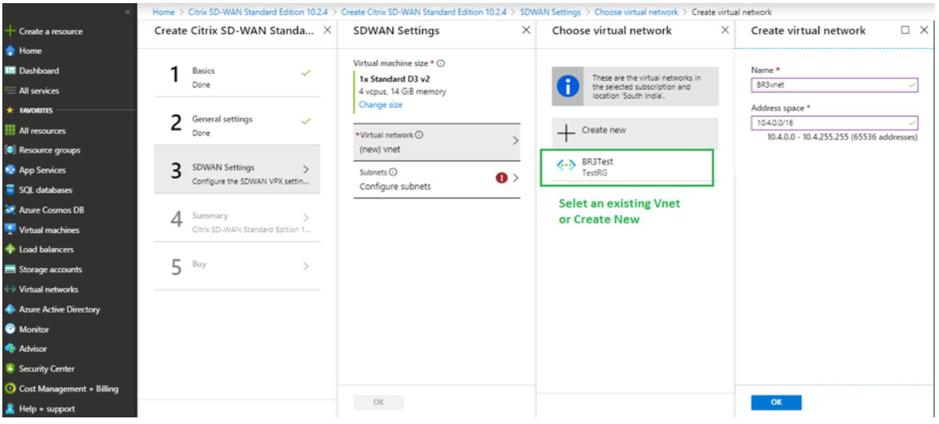
Task: Click the '4 vcpus, 14 GiB memory' text
Action: click(x=402, y=92)
